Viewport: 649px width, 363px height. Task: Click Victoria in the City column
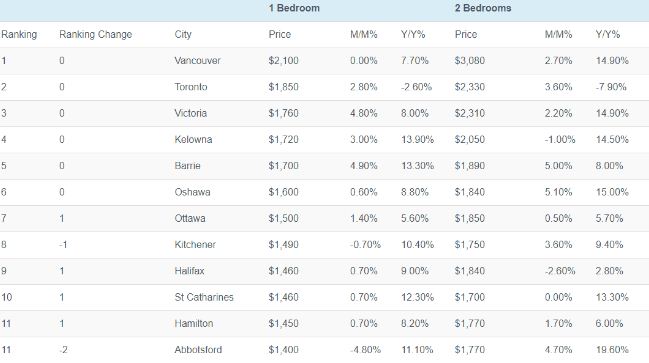point(190,113)
